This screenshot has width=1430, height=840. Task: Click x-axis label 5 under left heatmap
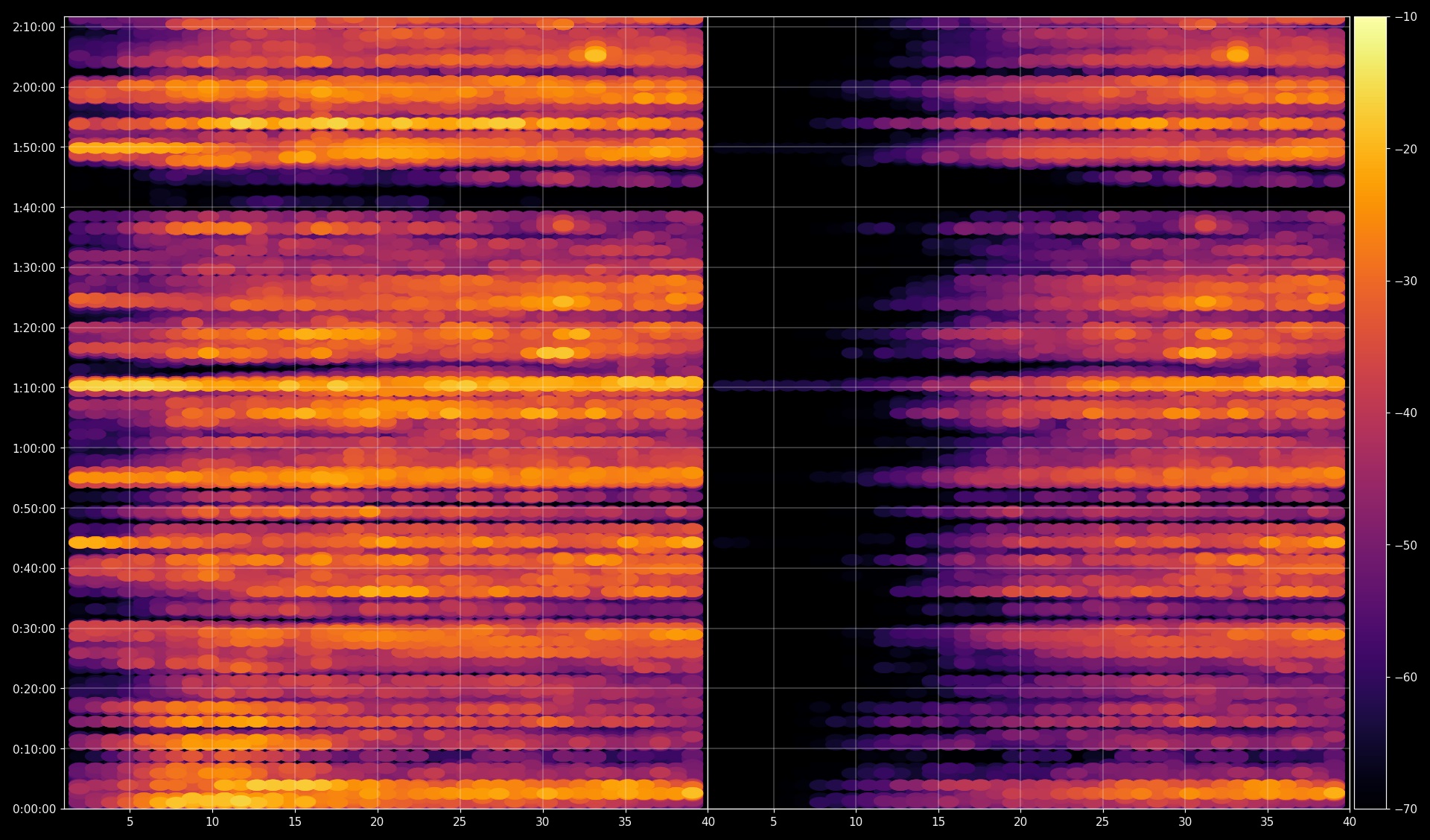pos(130,821)
